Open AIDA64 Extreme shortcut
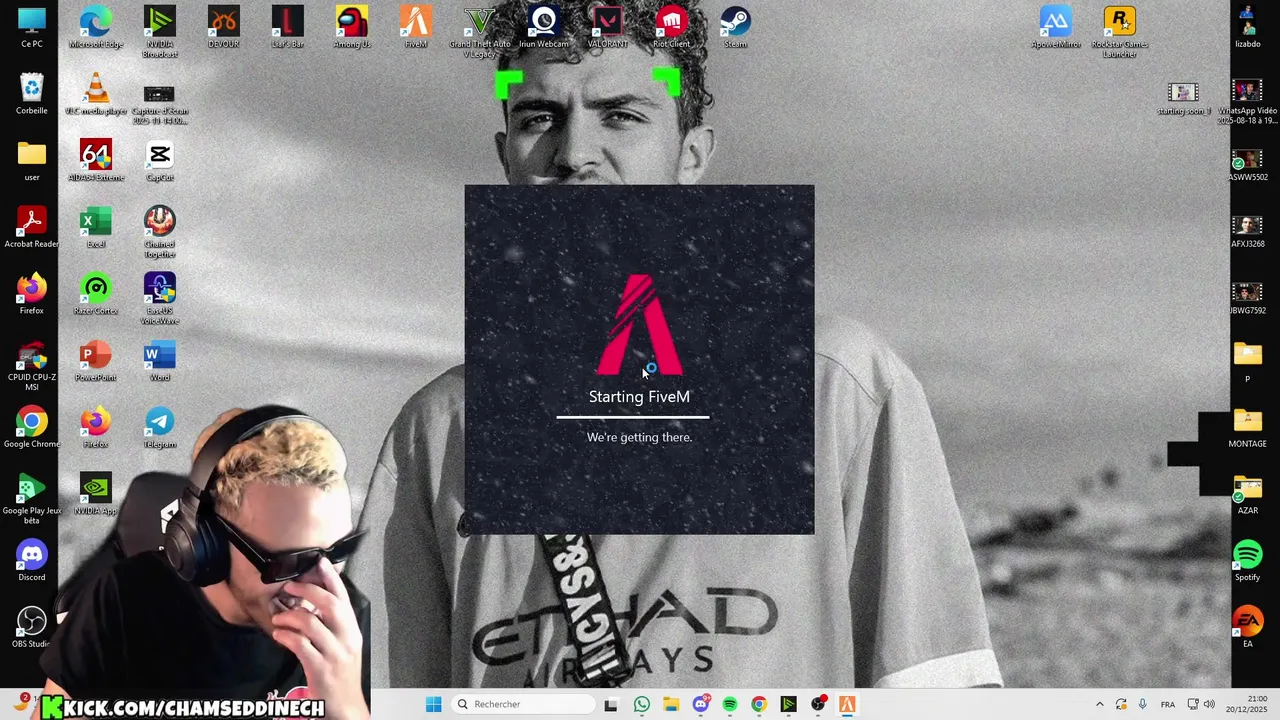This screenshot has height=720, width=1280. pos(96,161)
